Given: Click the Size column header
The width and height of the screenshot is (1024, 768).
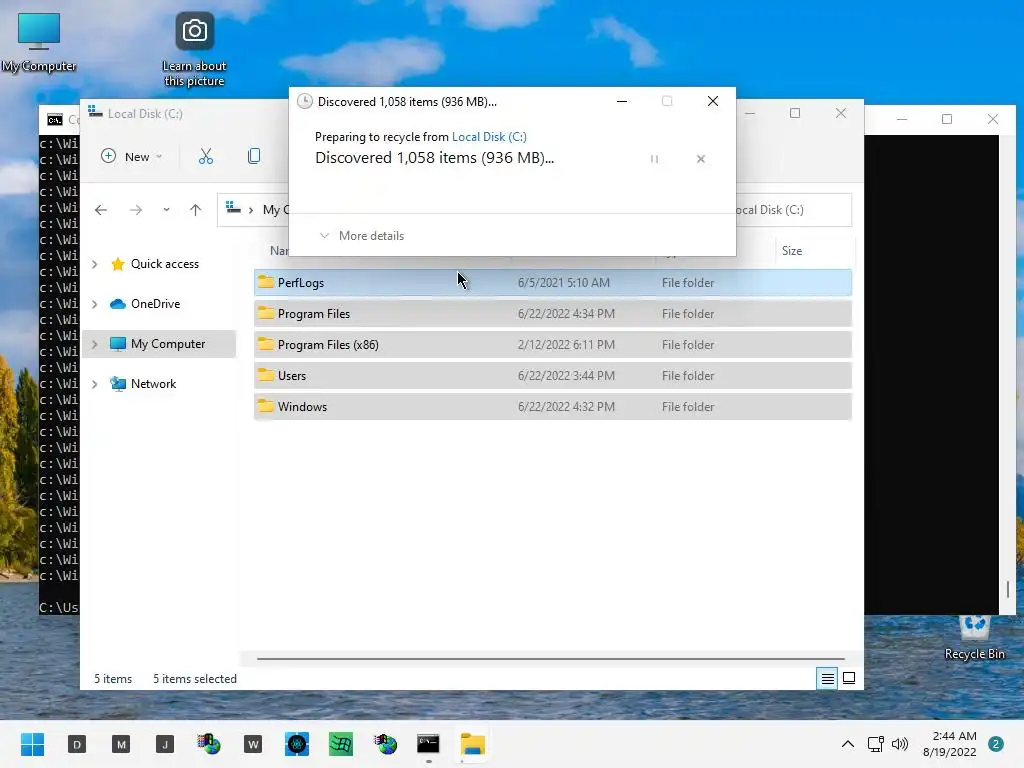Looking at the screenshot, I should 814,251.
